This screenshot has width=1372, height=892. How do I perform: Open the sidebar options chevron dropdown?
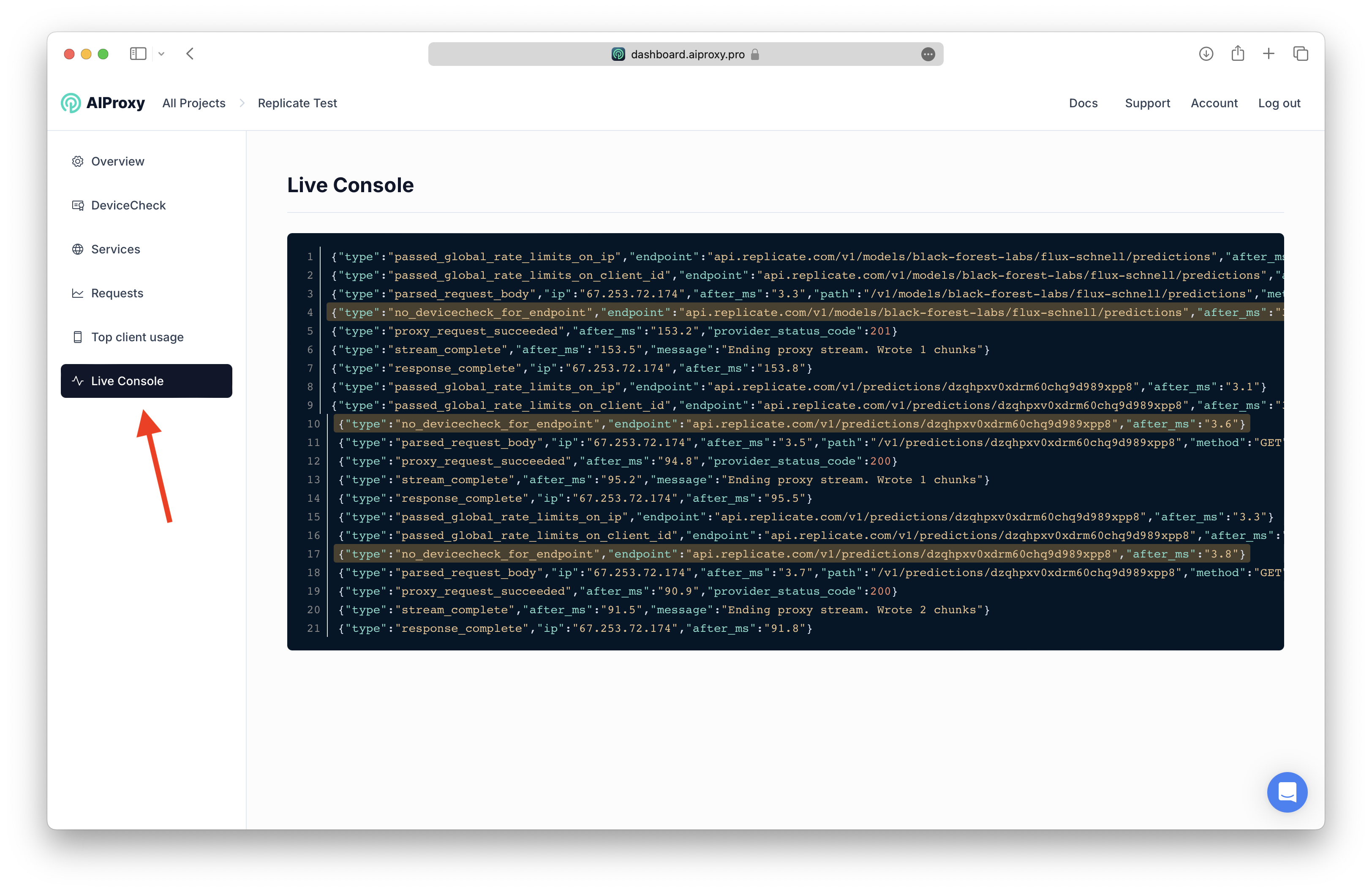coord(161,54)
